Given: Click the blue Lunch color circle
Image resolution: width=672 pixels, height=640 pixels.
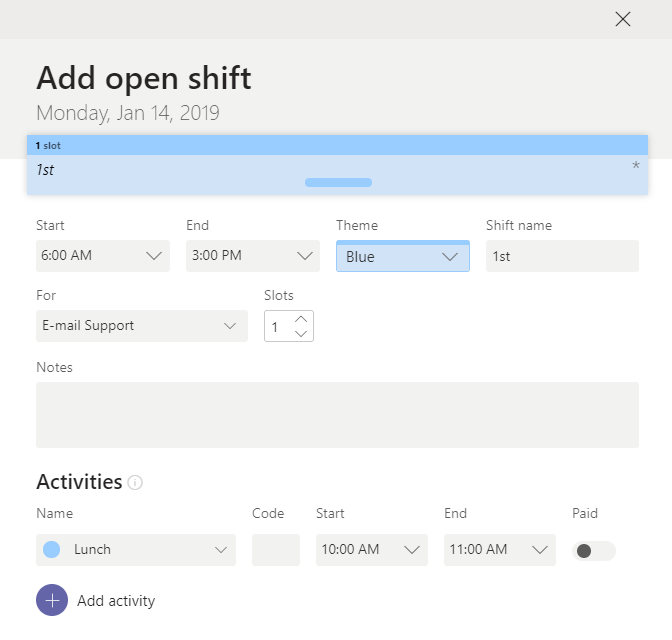Looking at the screenshot, I should coord(52,549).
